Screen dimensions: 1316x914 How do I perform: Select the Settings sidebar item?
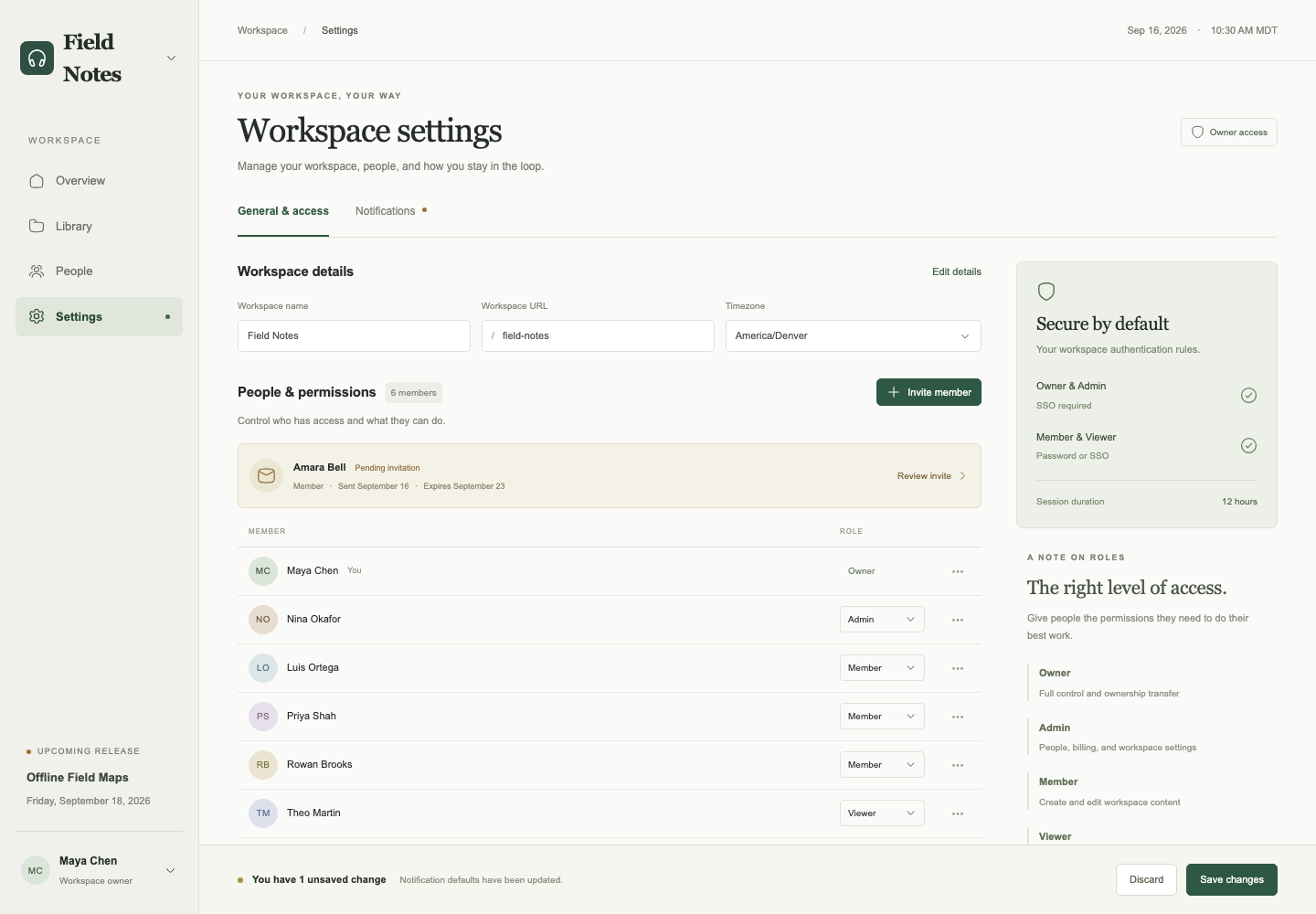coord(99,316)
